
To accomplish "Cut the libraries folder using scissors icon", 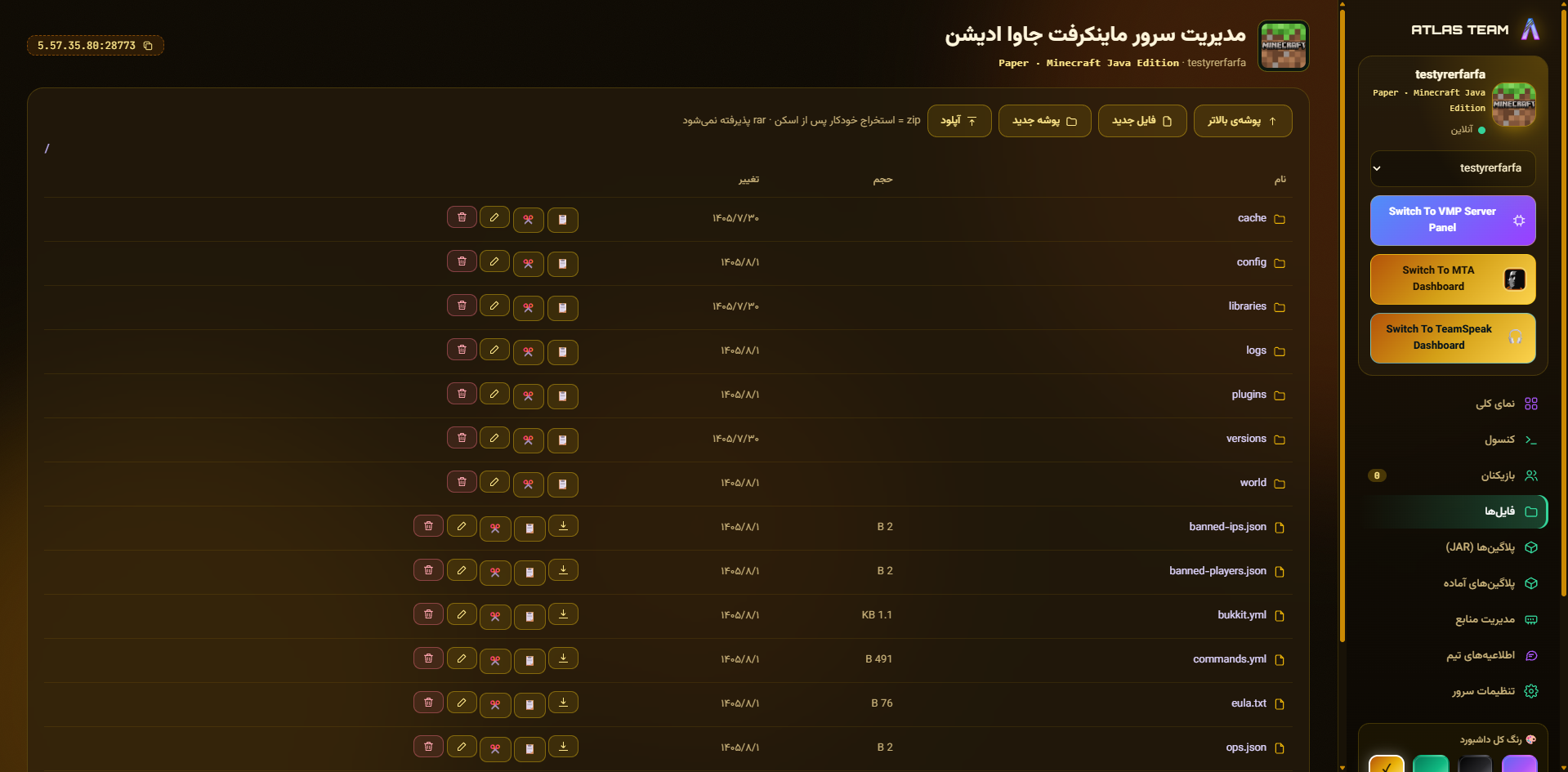I will coord(529,308).
